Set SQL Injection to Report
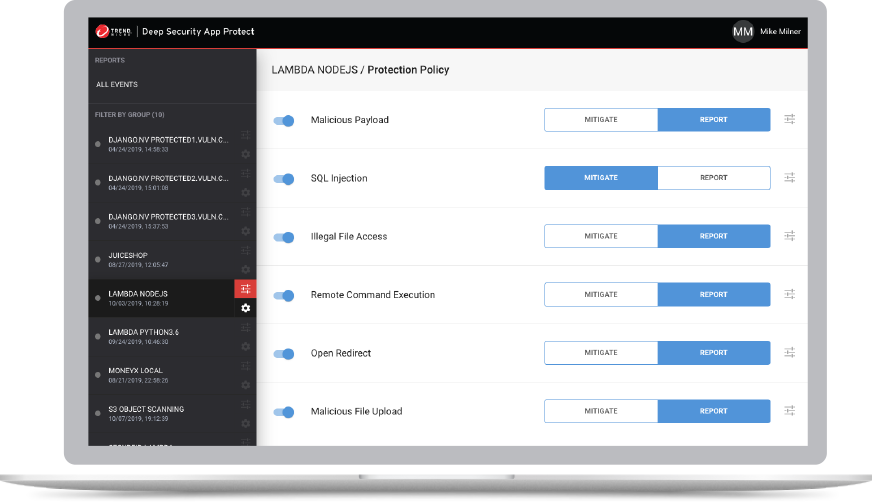Viewport: 872px width, 502px height. [x=714, y=178]
